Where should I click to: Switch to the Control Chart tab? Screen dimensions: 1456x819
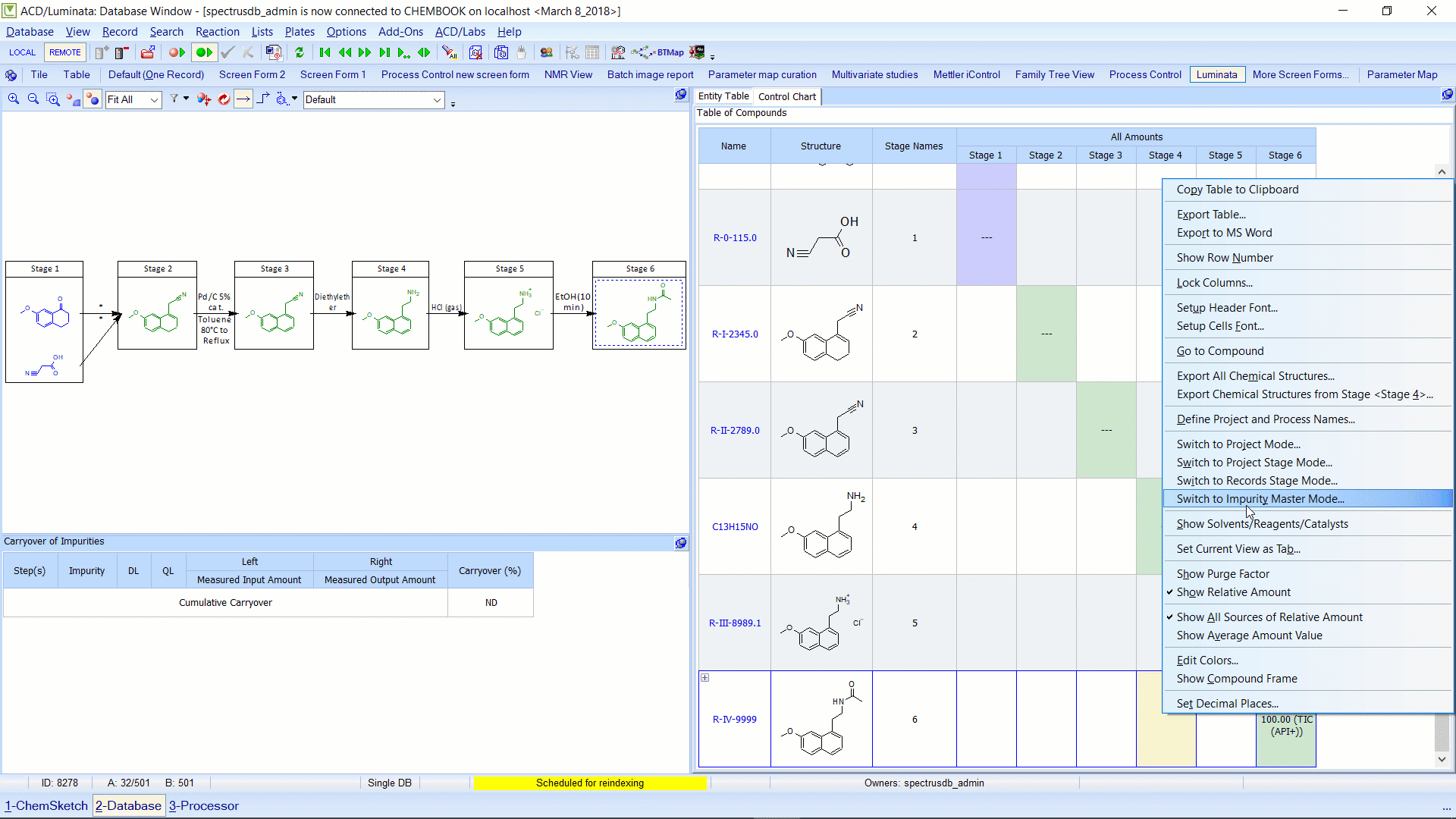pos(787,96)
